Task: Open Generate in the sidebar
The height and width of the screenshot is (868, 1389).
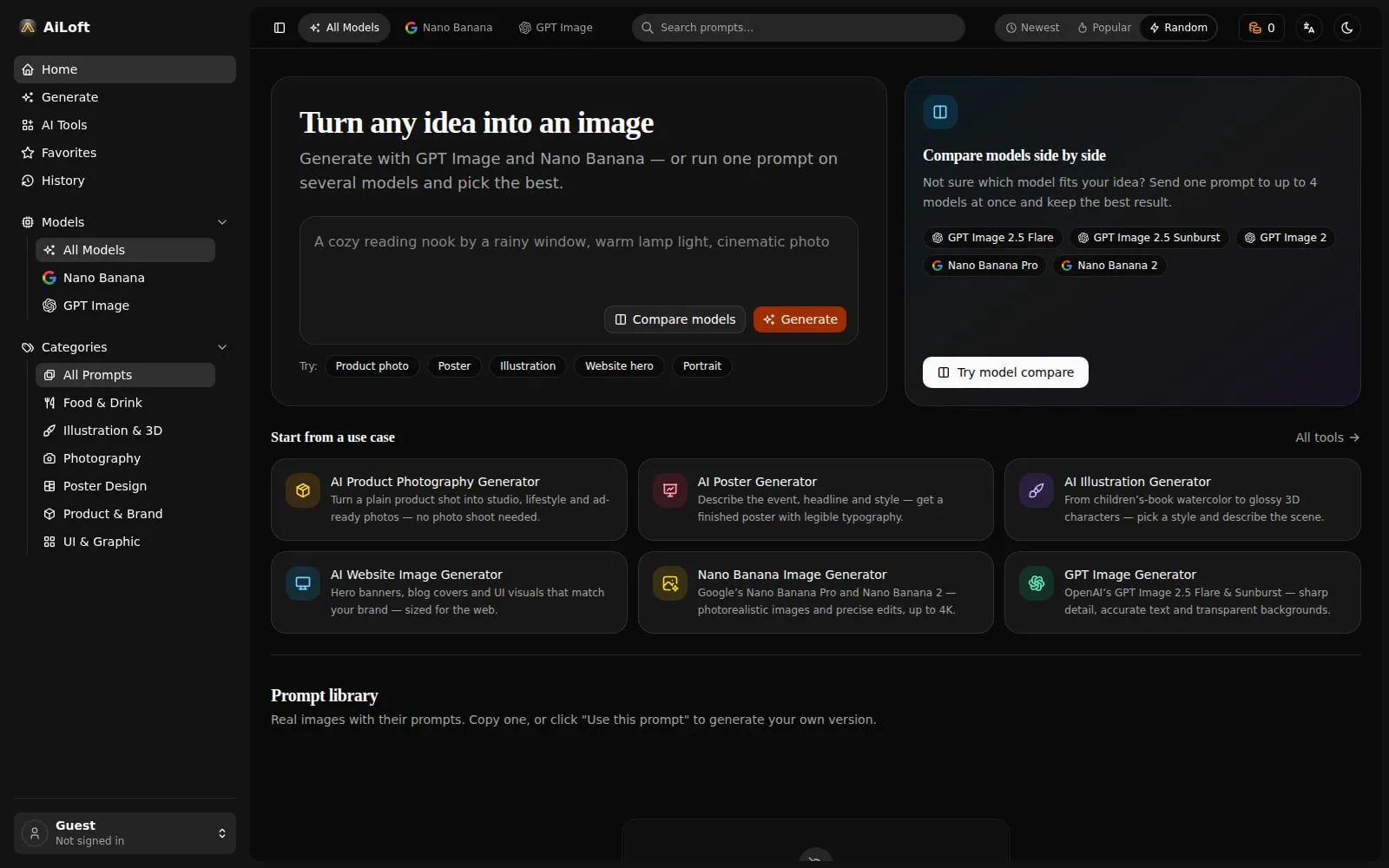Action: click(x=125, y=97)
